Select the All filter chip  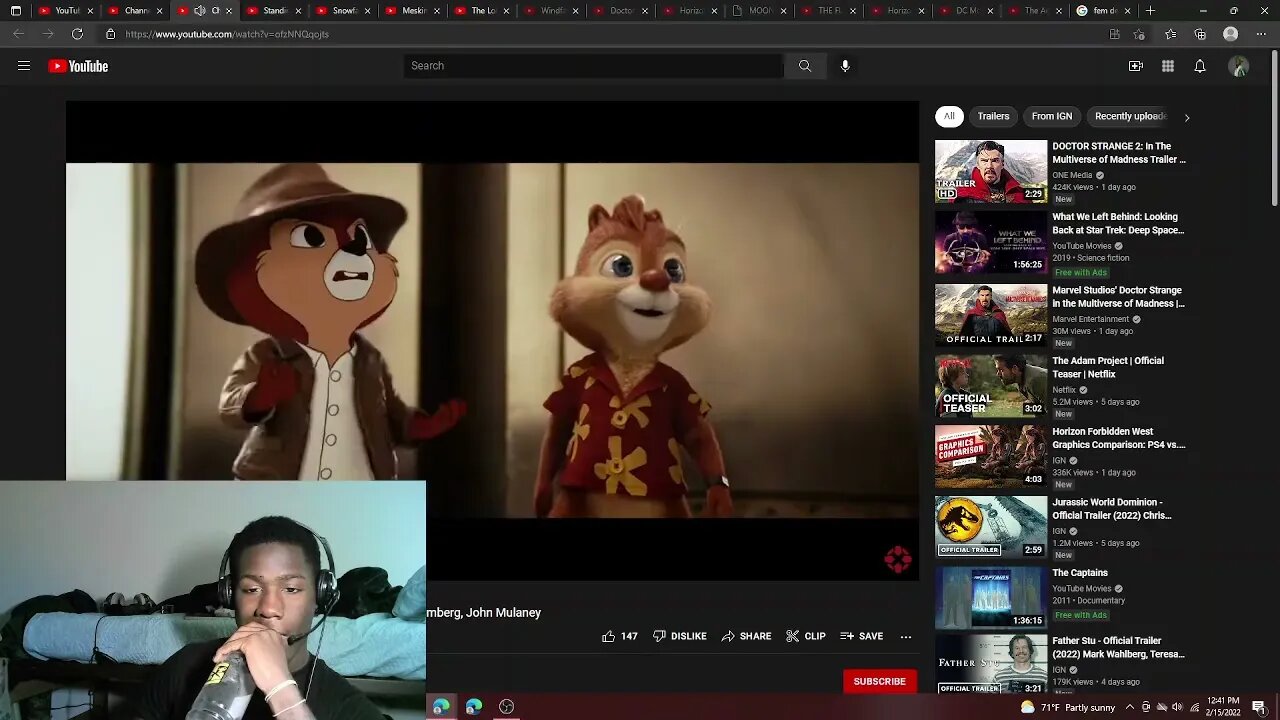click(x=949, y=116)
